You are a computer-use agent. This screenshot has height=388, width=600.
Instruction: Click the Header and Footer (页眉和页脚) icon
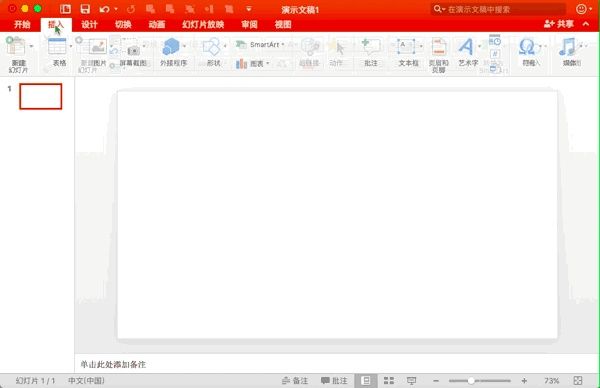tap(439, 47)
